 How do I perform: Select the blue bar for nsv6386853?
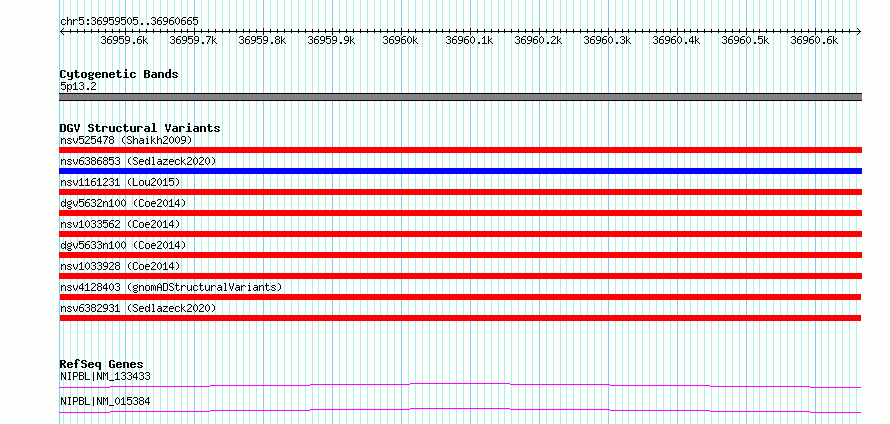(461, 171)
